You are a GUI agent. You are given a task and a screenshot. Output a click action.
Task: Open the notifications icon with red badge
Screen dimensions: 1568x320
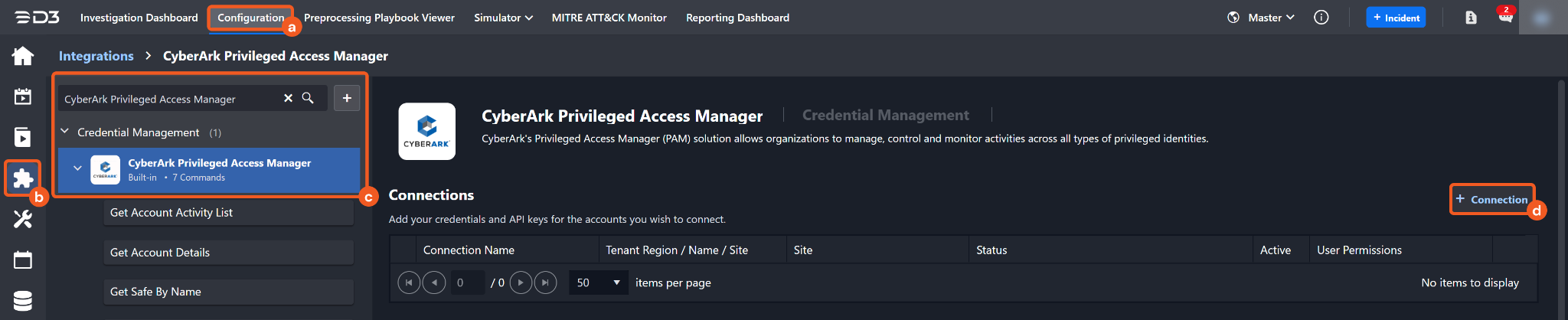point(1505,17)
